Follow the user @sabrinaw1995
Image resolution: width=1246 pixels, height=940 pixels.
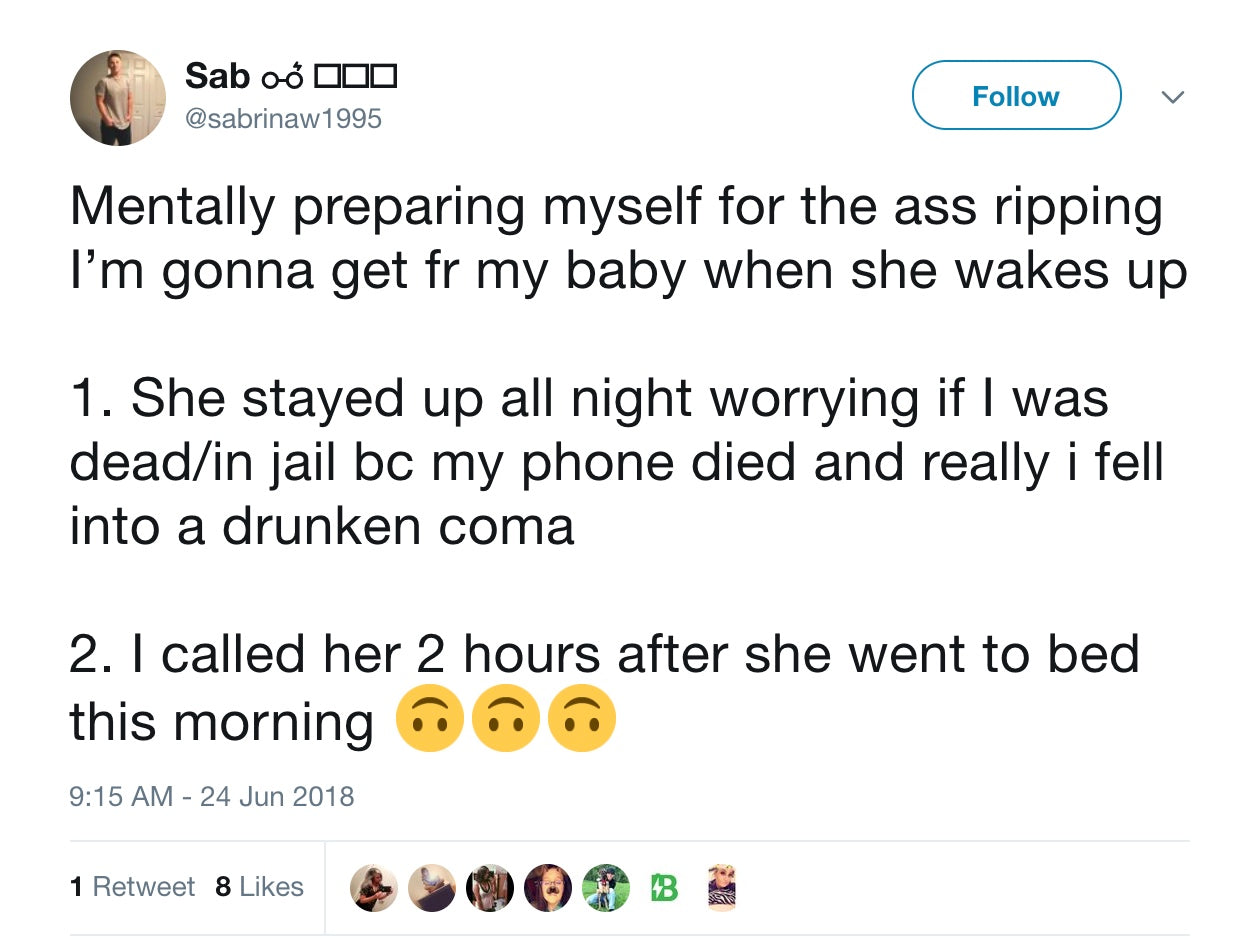pyautogui.click(x=1016, y=96)
